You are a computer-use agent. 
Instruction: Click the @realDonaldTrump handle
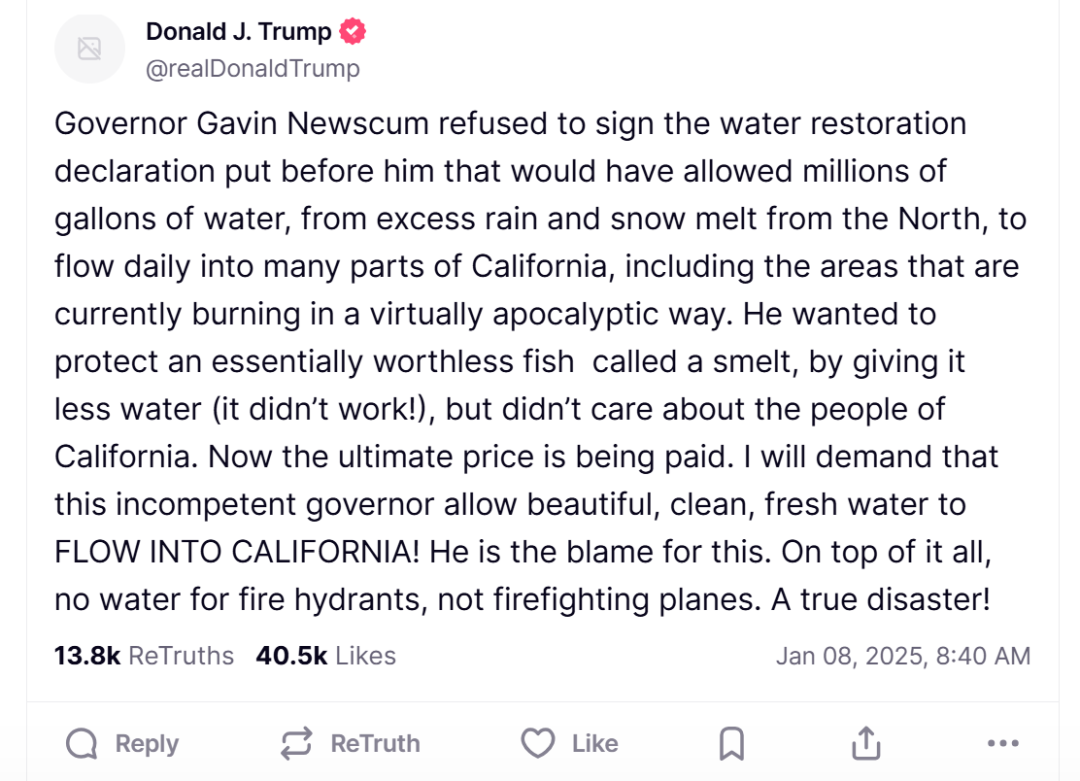coord(253,68)
